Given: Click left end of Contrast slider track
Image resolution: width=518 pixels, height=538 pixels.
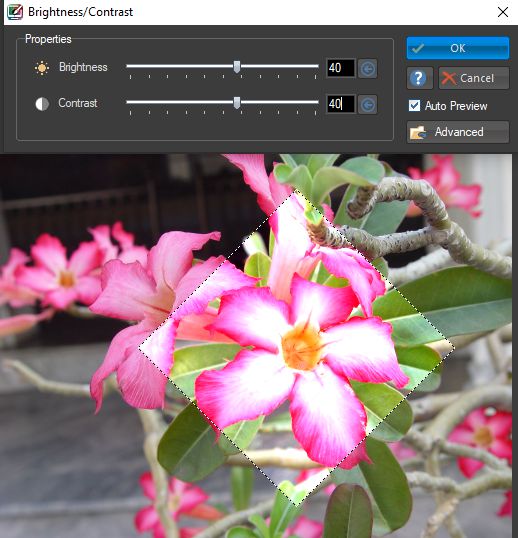Looking at the screenshot, I should point(129,102).
